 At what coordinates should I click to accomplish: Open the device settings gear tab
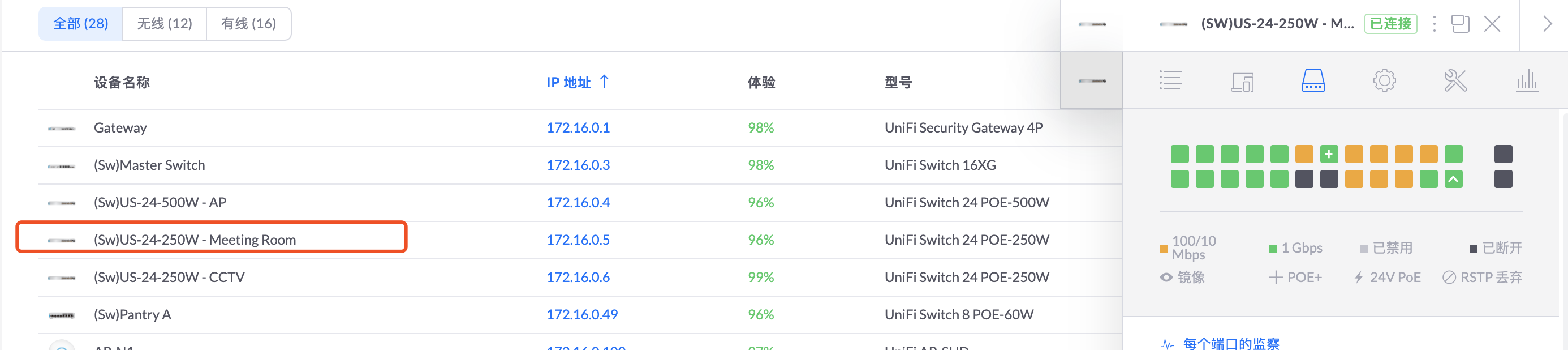pos(1384,80)
